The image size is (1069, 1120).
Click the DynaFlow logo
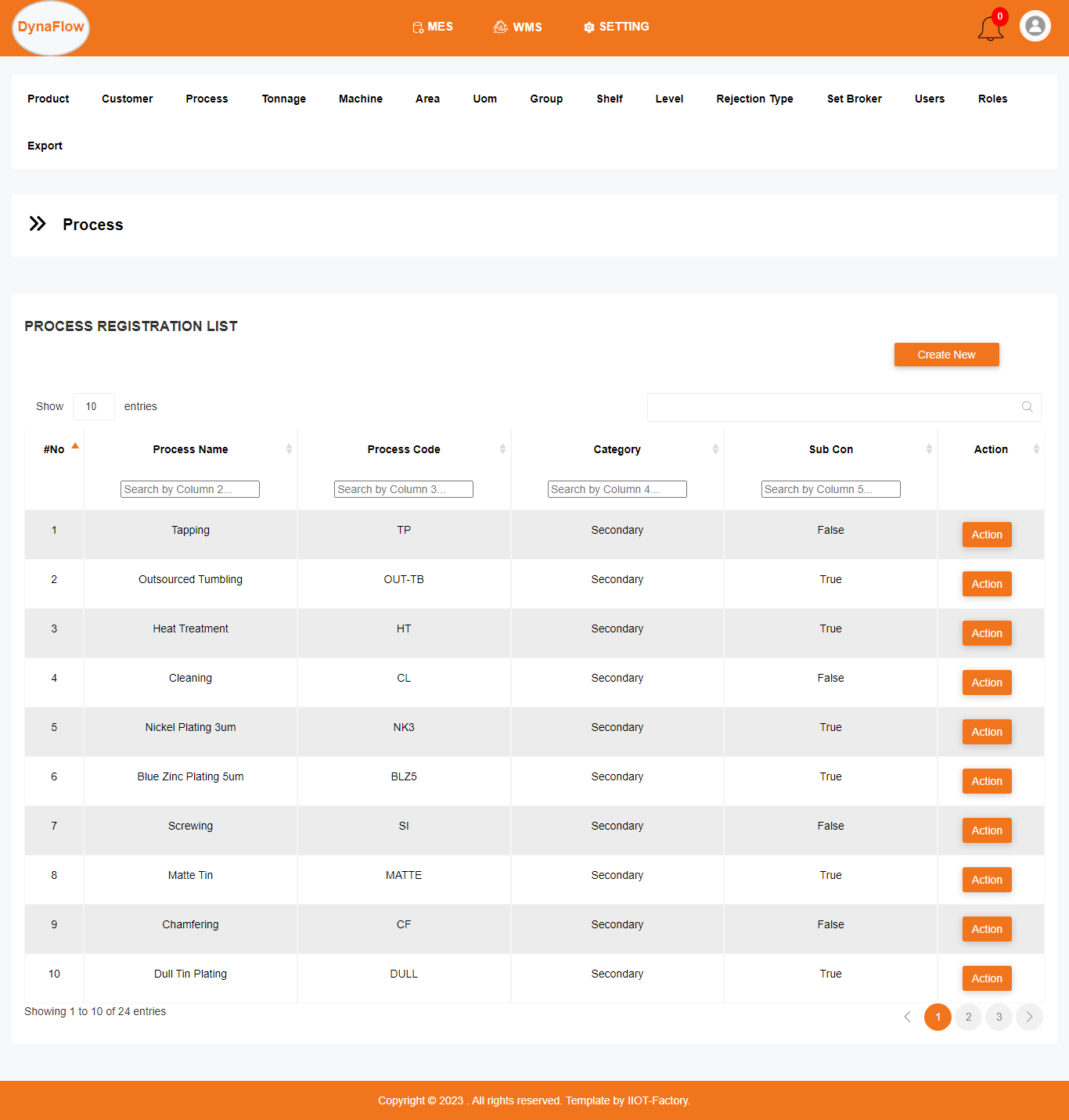[x=51, y=27]
